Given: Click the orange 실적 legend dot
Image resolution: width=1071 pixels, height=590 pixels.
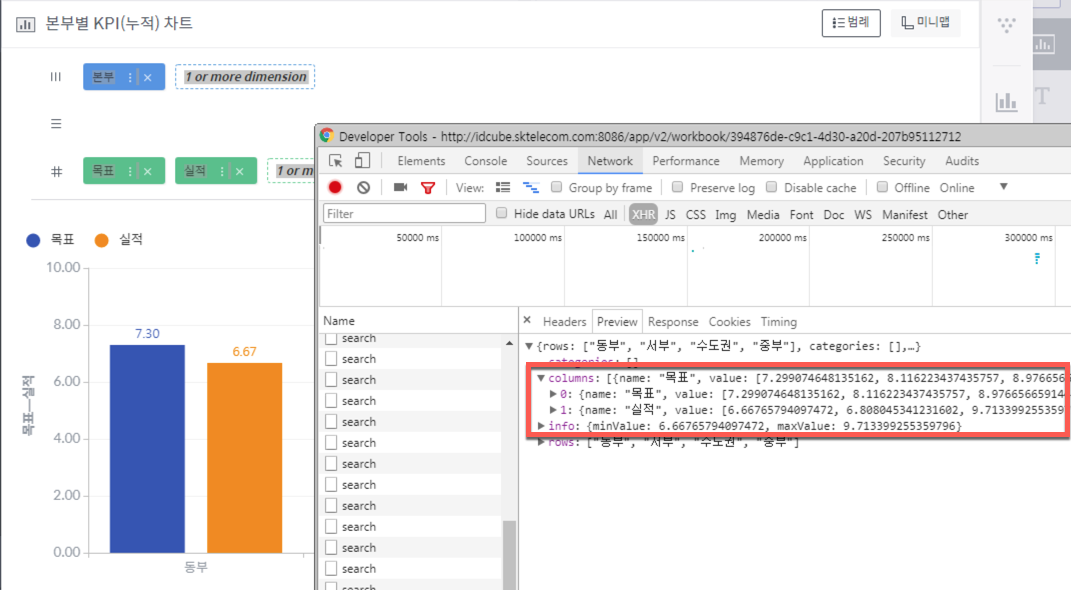Looking at the screenshot, I should point(102,240).
